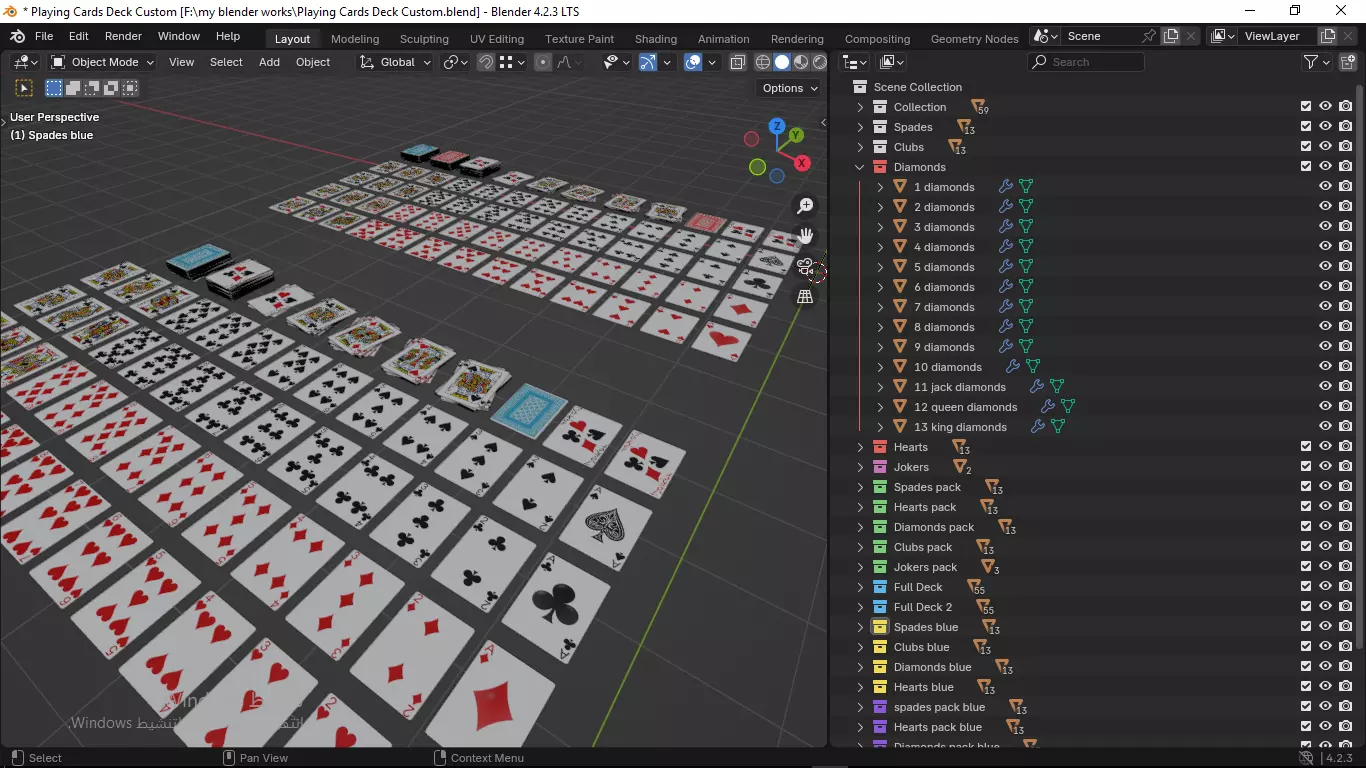Toggle perspective/orthographic grid icon

pos(805,296)
